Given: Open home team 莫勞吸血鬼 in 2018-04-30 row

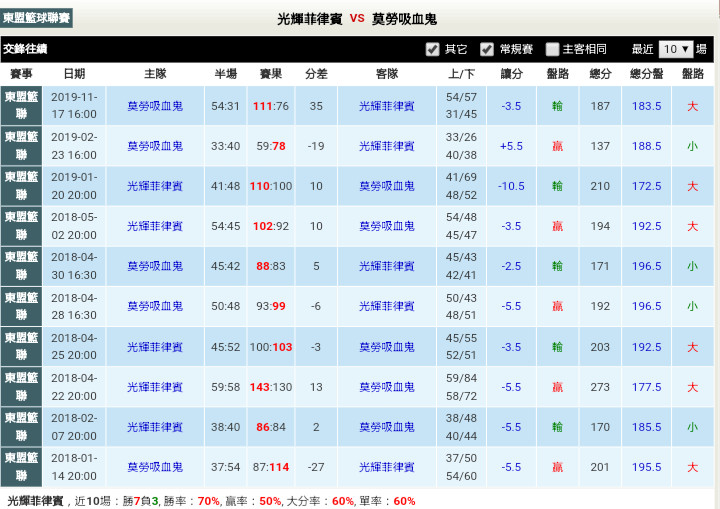Looking at the screenshot, I should [155, 266].
